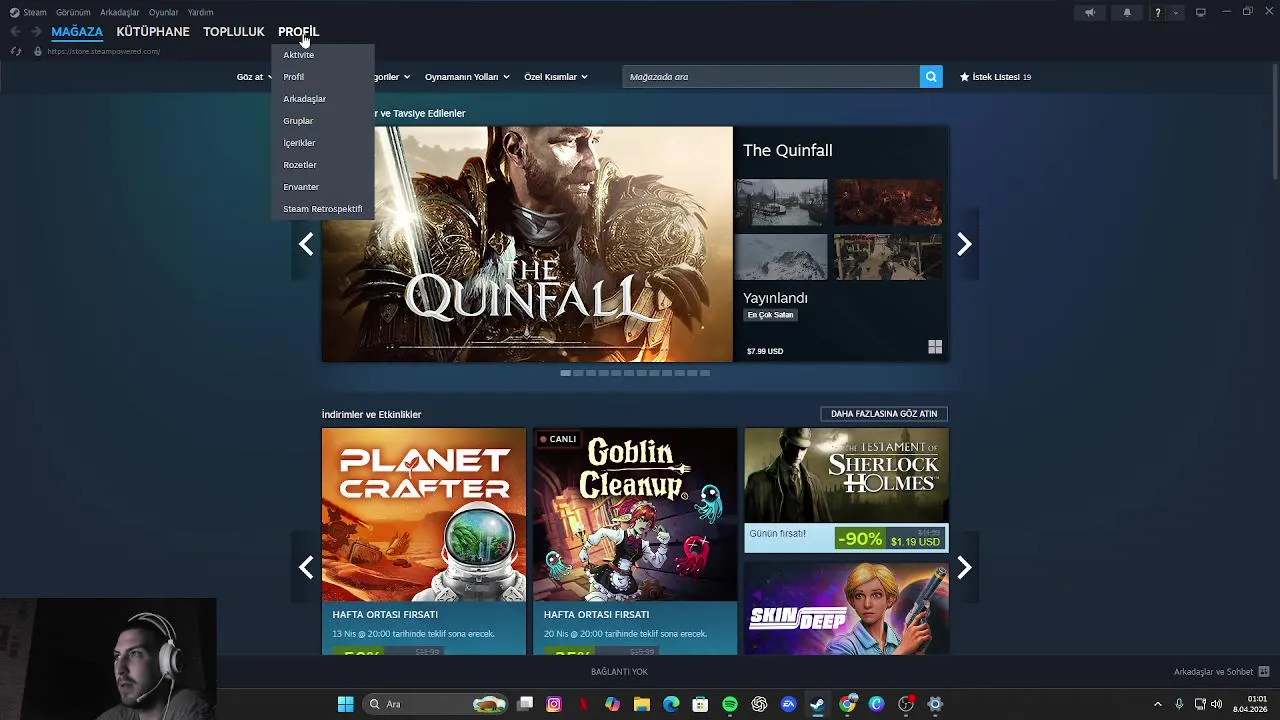The width and height of the screenshot is (1280, 720).
Task: Switch to Big Picture mode icon
Action: coord(1201,12)
